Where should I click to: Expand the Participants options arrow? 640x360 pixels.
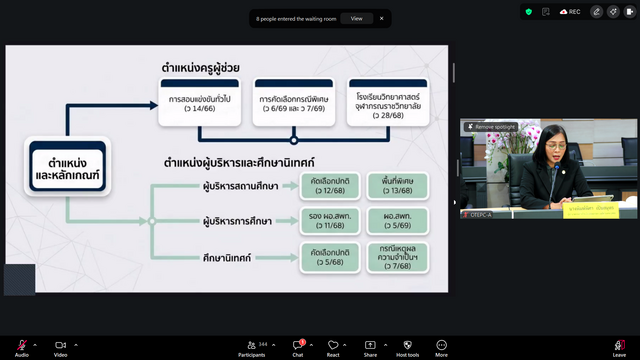[273, 345]
